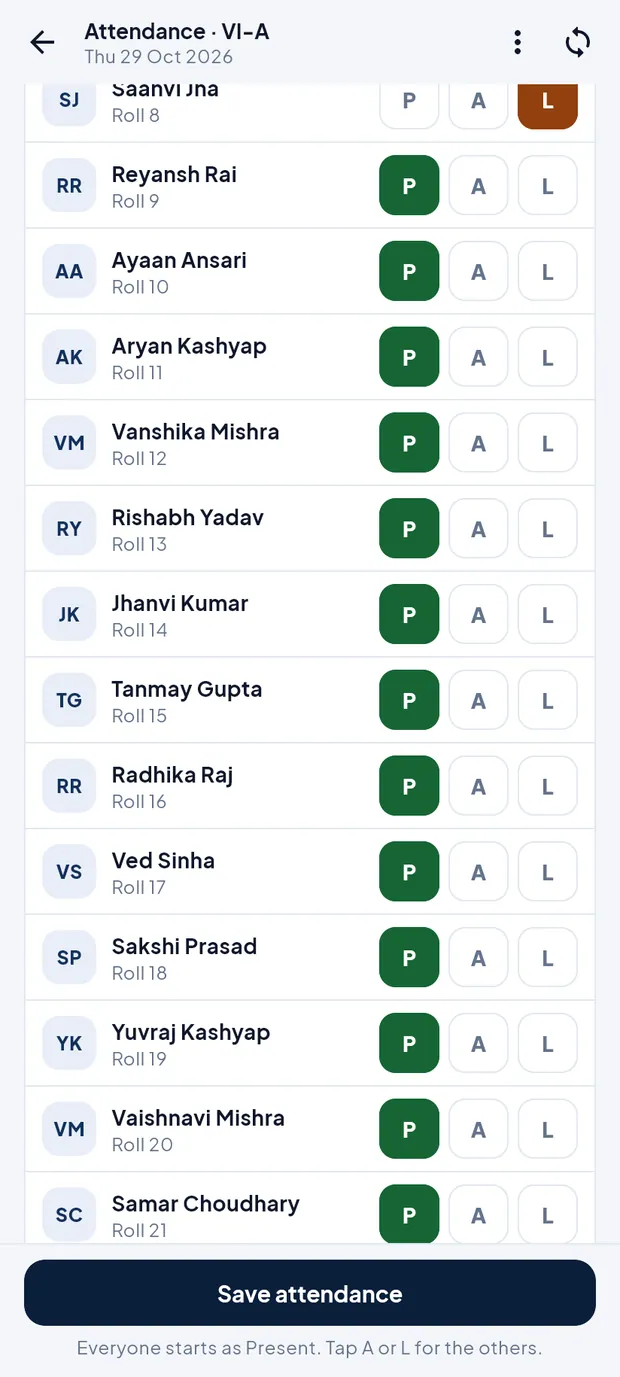Tap Samar Choudhary's SC avatar

[x=69, y=1215]
